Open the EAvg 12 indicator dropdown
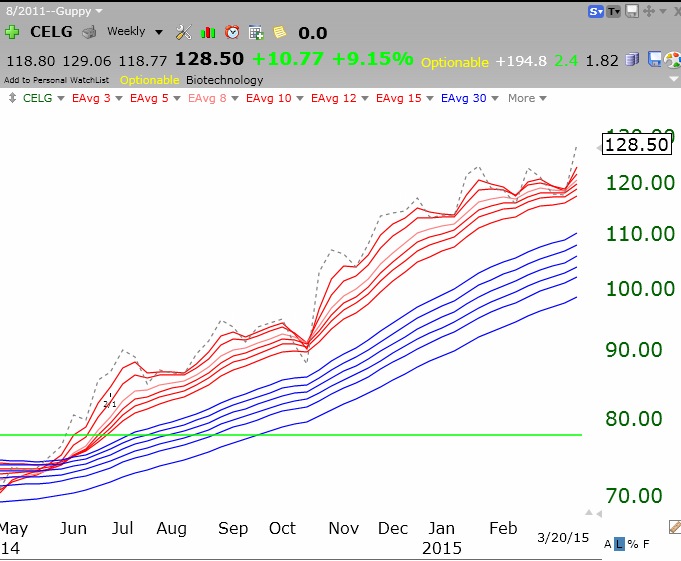681x561 pixels. (x=365, y=99)
